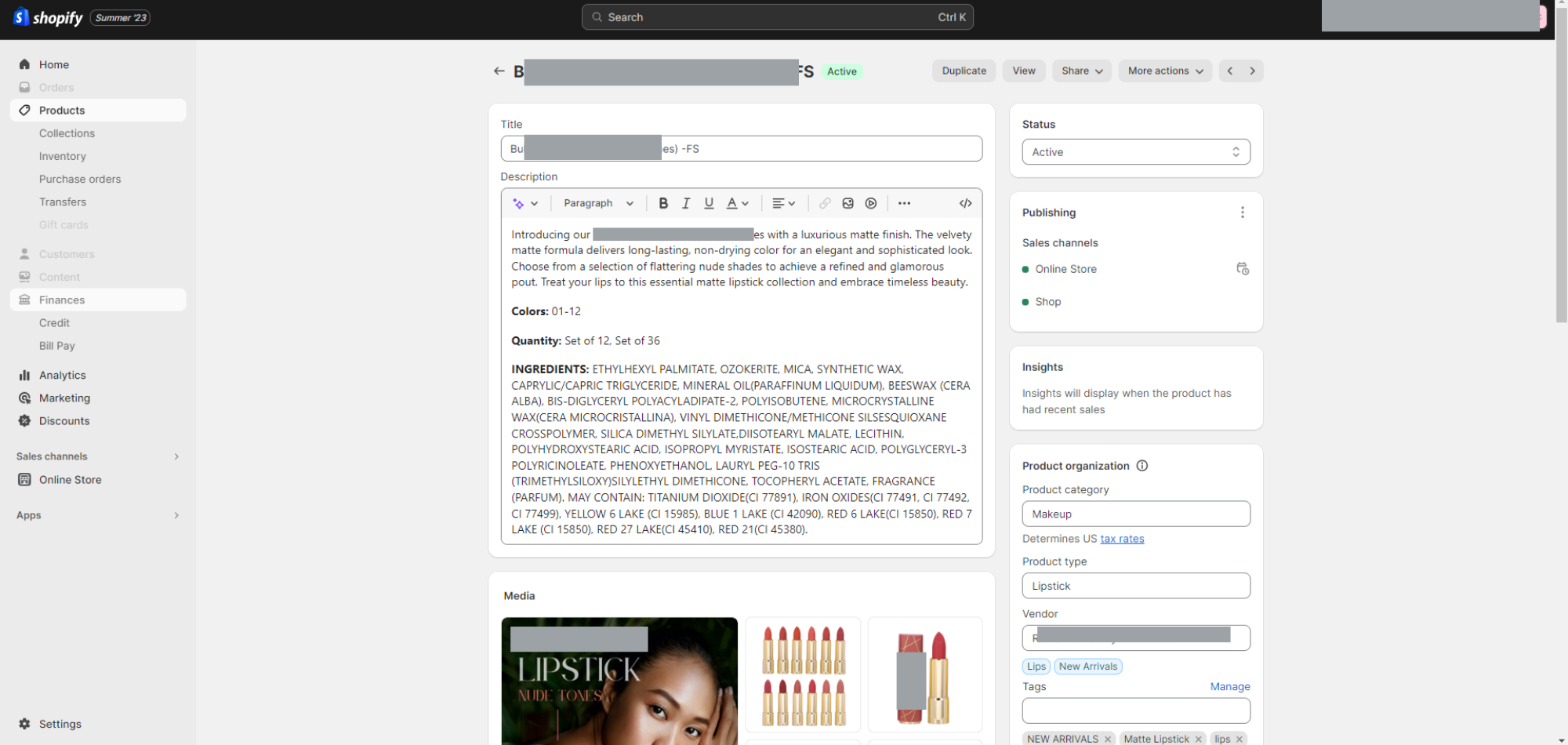Click the product Title field
The height and width of the screenshot is (745, 1568).
pos(742,149)
